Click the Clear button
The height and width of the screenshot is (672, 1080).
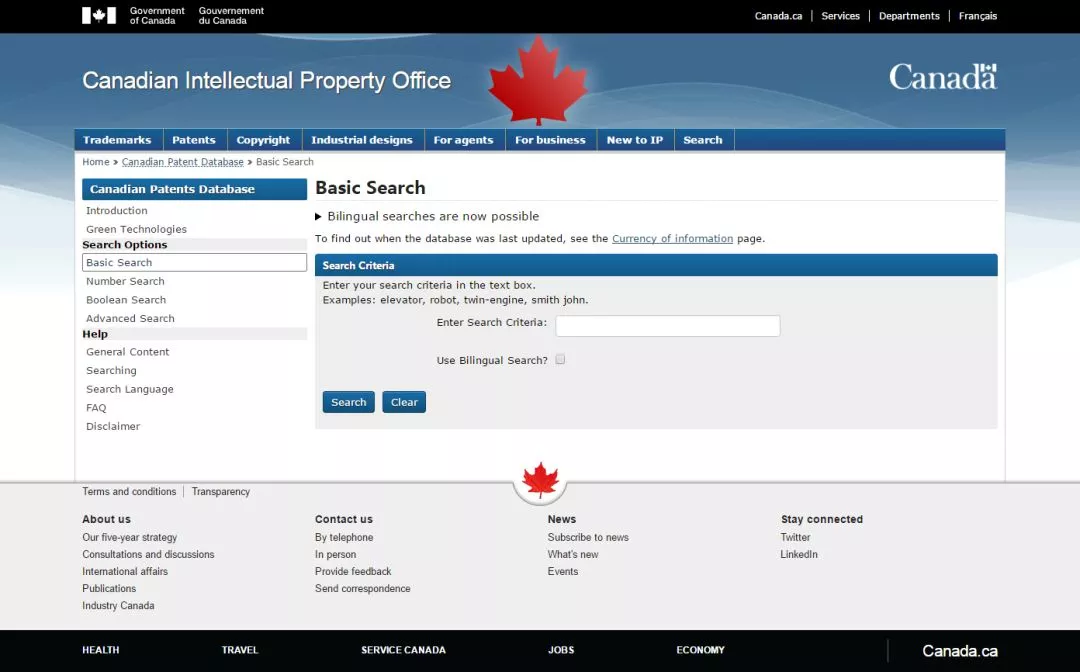click(x=404, y=402)
